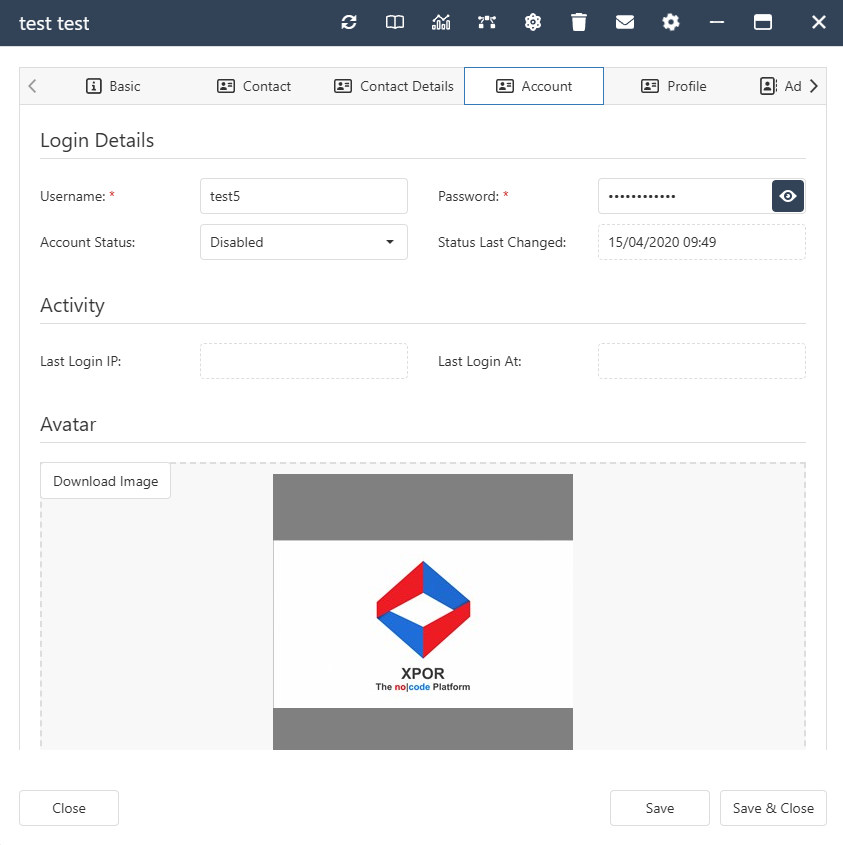Viewport: 843px width, 845px height.
Task: Open the analytics chart icon
Action: pos(441,22)
